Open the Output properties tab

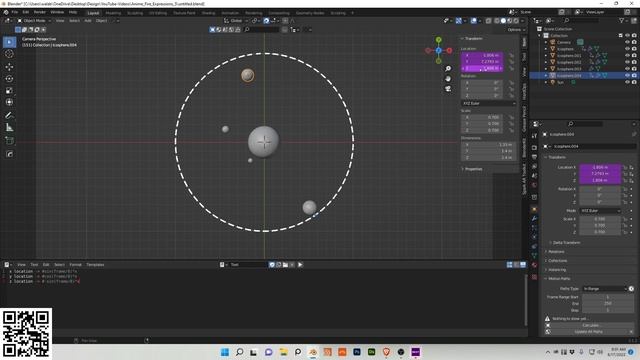point(534,157)
